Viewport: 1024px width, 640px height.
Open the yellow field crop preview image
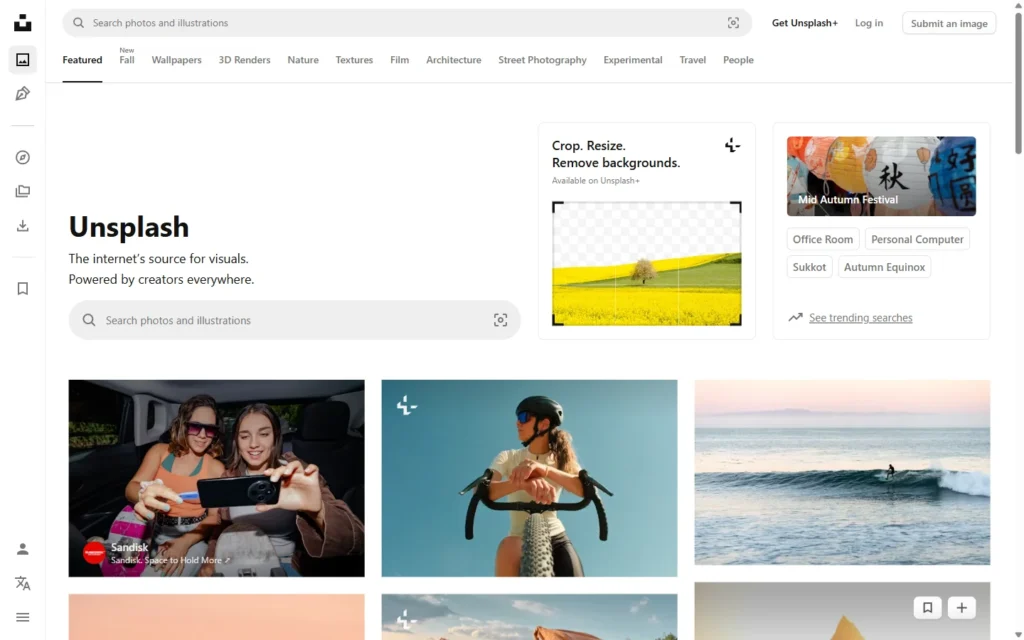[647, 264]
